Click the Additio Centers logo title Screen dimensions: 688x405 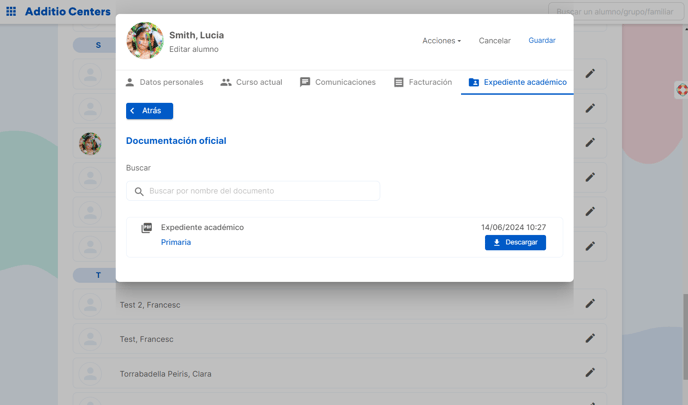68,11
